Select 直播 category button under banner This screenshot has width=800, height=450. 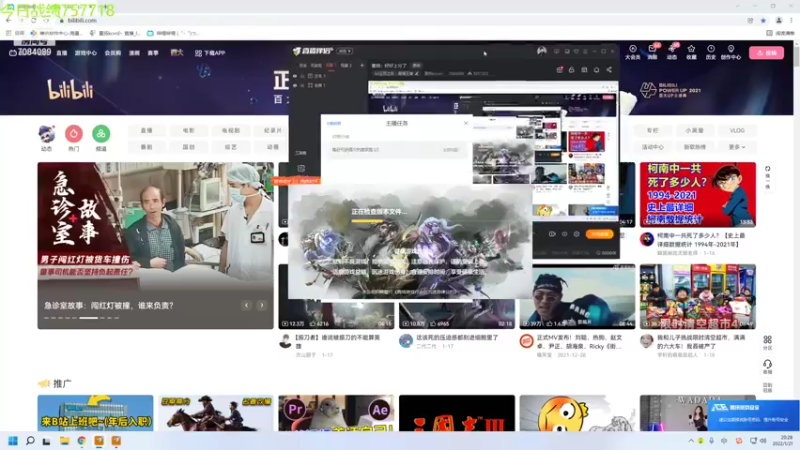click(x=147, y=131)
